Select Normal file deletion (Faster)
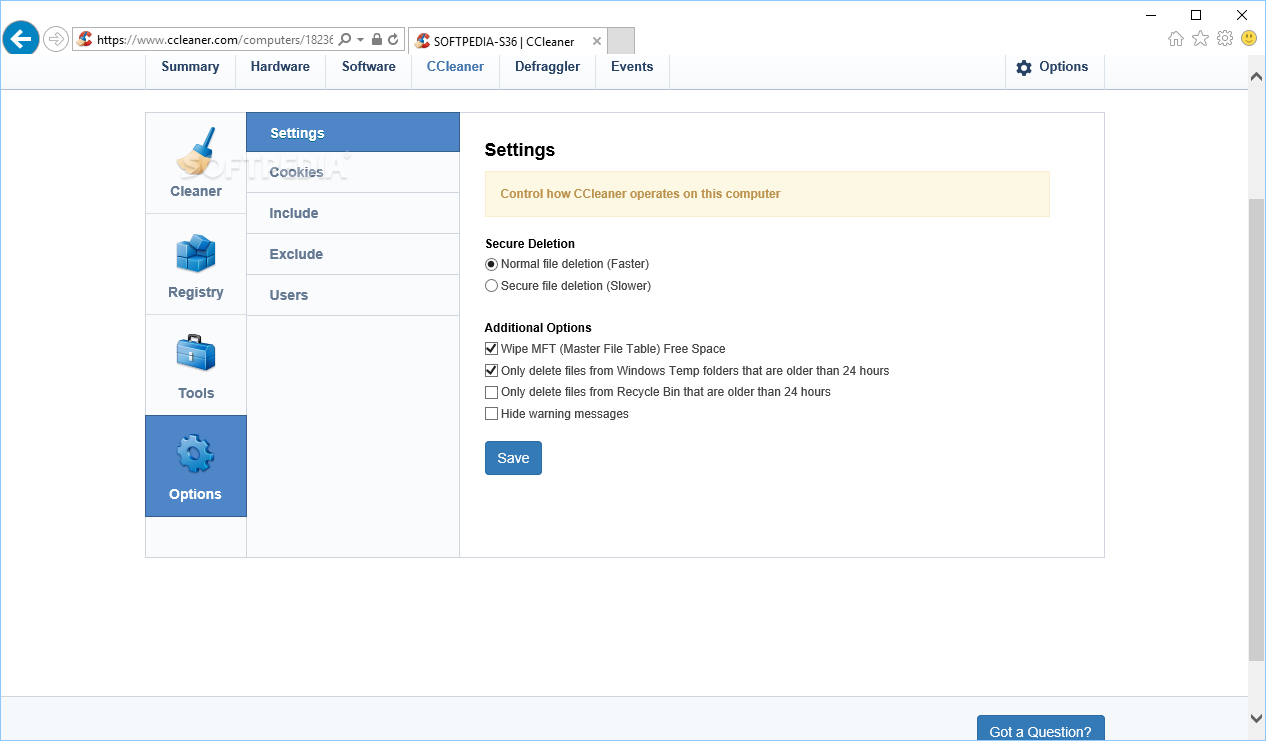The width and height of the screenshot is (1266, 741). click(x=491, y=264)
